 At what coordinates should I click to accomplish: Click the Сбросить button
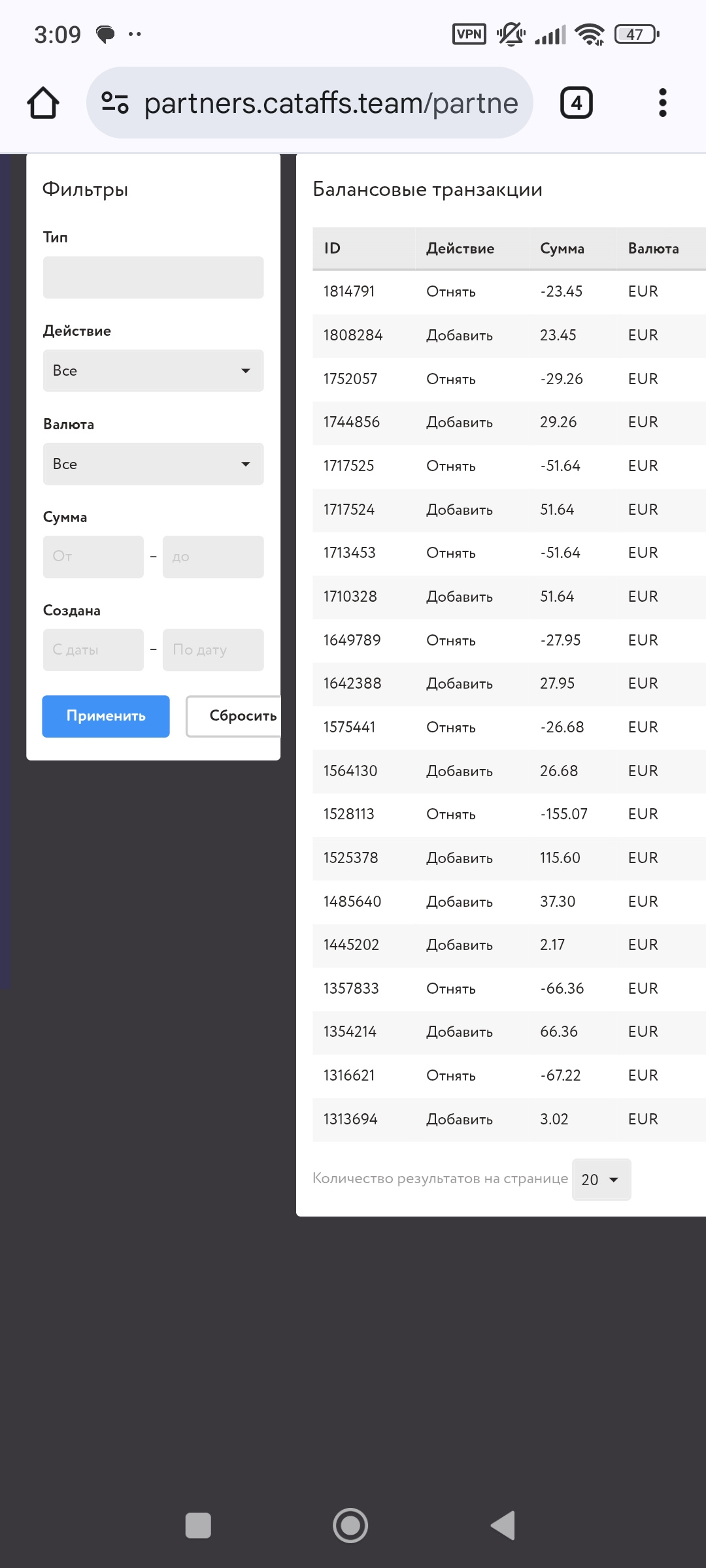[x=235, y=716]
